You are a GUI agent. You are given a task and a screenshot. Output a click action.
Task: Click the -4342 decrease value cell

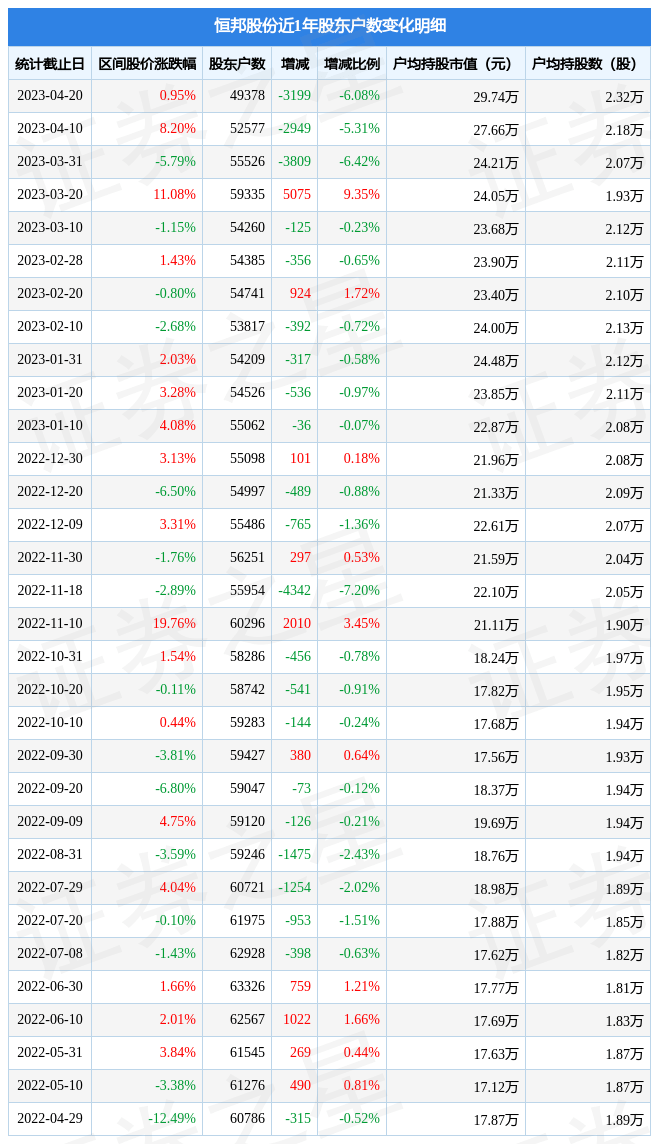294,591
